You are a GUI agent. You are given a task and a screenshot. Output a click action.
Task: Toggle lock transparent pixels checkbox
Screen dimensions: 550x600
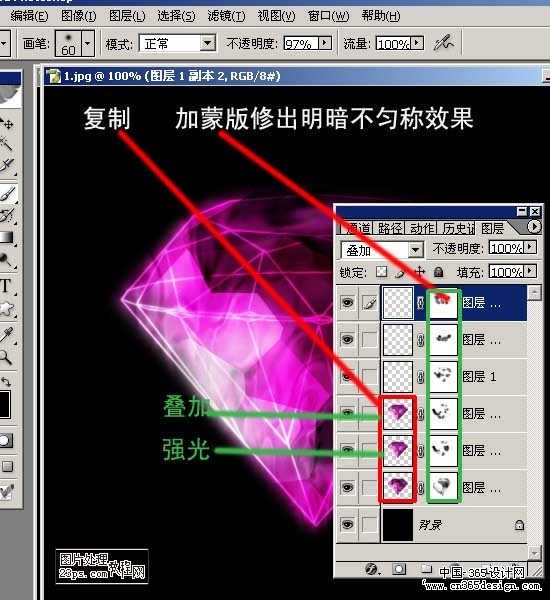coord(381,272)
